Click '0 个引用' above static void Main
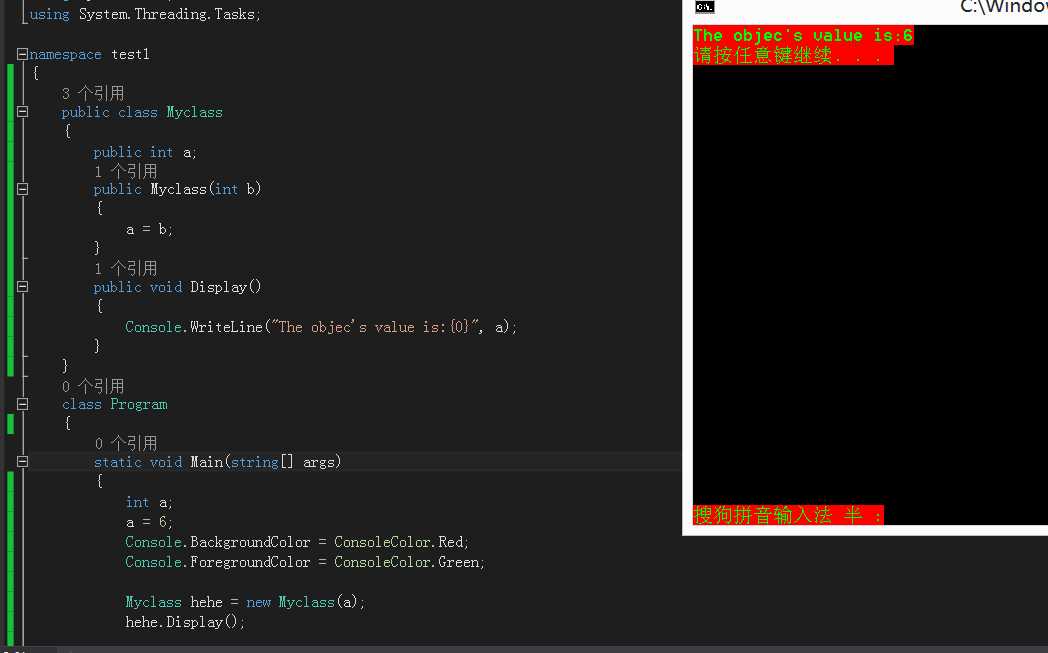The image size is (1048, 653). pyautogui.click(x=126, y=443)
